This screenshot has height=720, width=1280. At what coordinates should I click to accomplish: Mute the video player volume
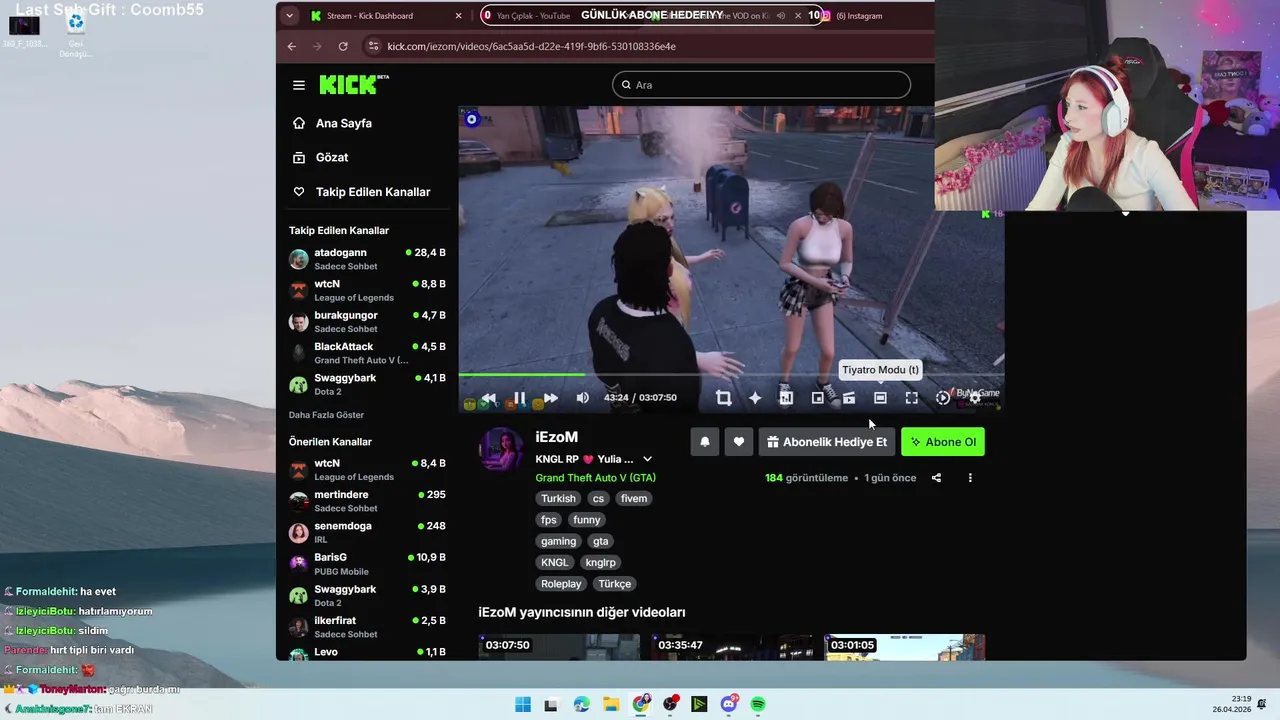point(582,398)
